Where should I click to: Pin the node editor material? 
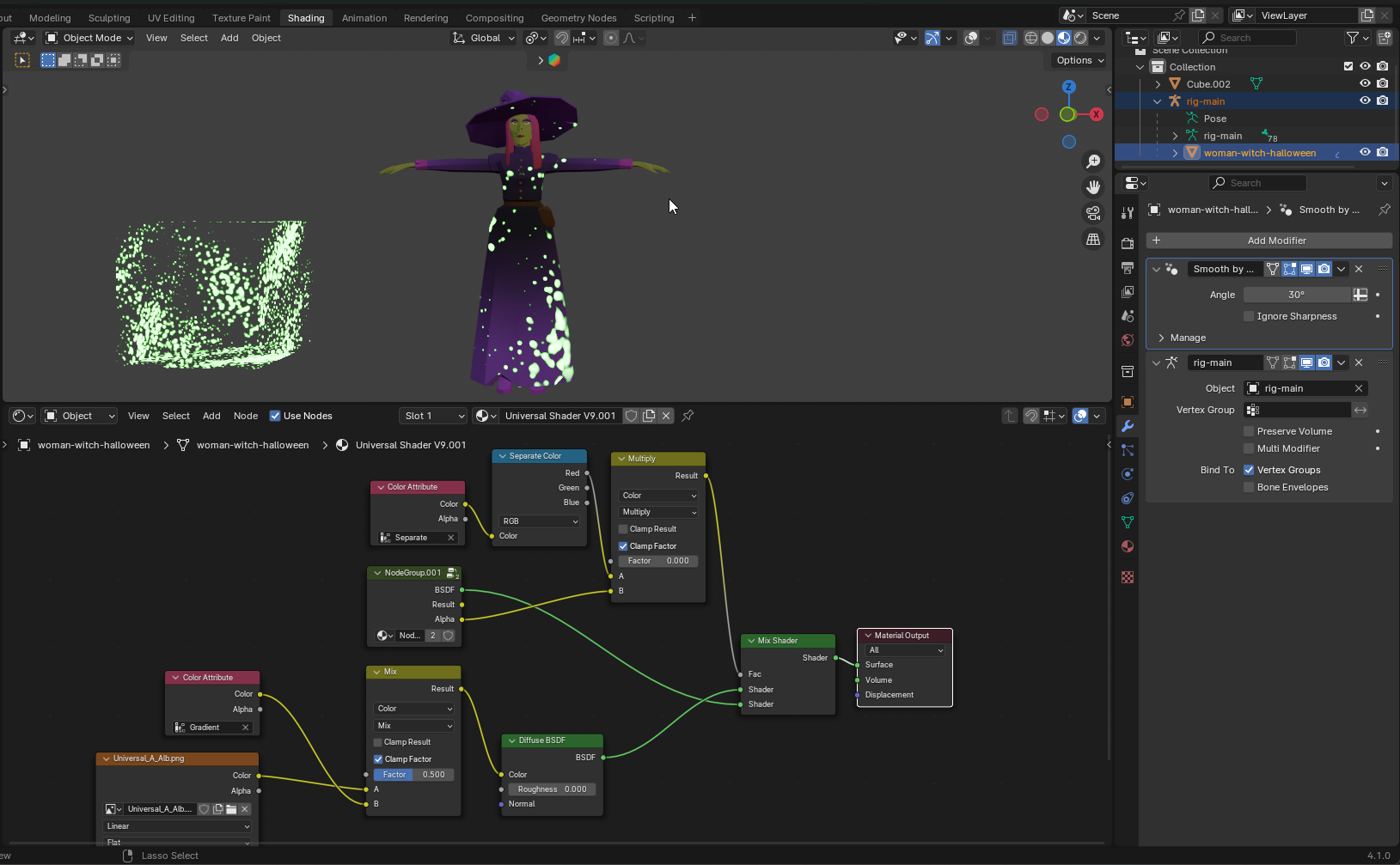click(688, 416)
